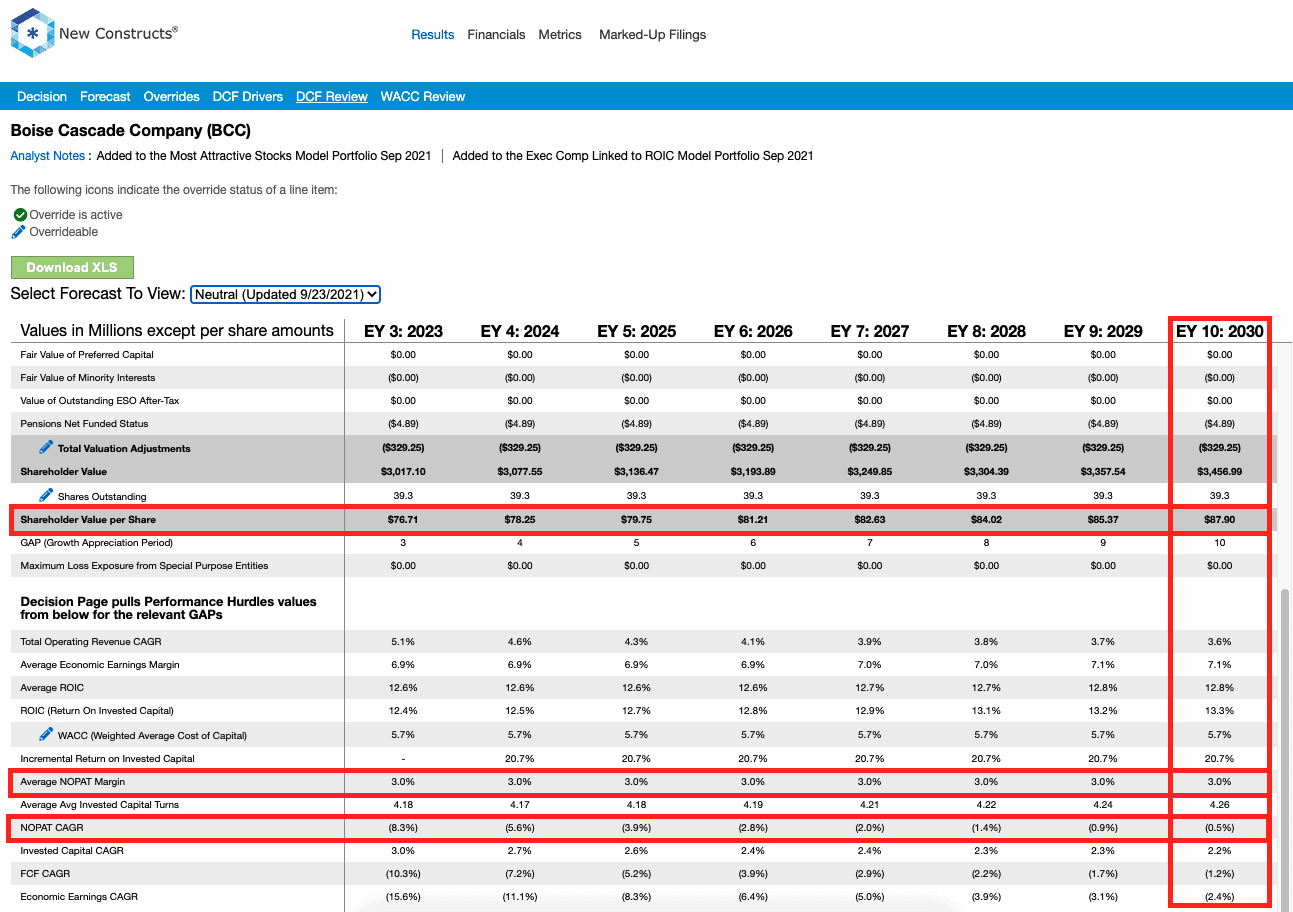This screenshot has height=912, width=1293.
Task: Click the EY 7: 2027 column header
Action: (870, 331)
